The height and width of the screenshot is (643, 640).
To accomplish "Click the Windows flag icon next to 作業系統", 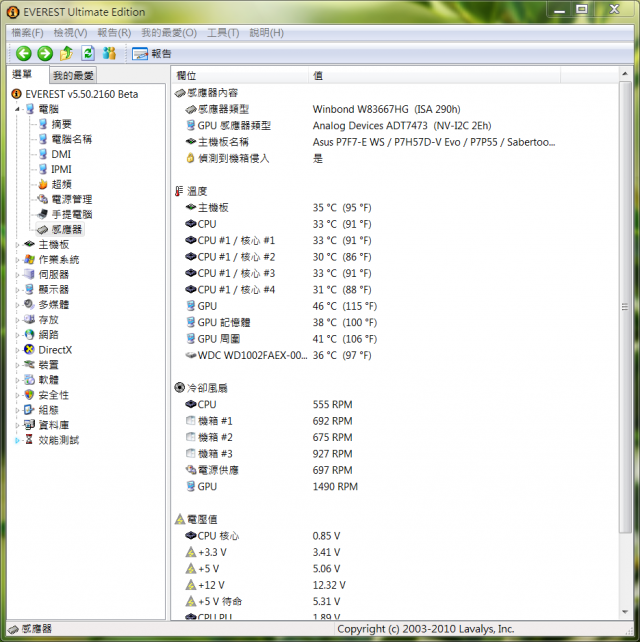I will click(x=29, y=260).
